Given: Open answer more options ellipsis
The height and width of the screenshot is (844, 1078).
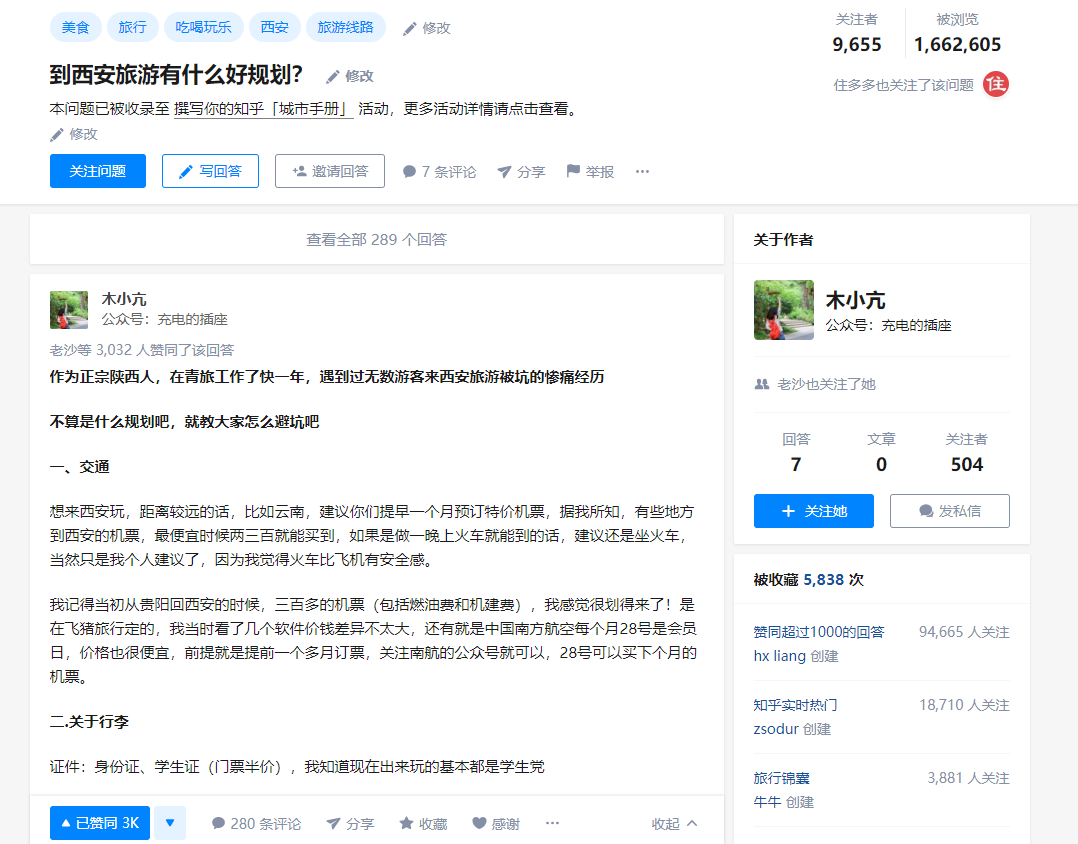Looking at the screenshot, I should coord(552,823).
